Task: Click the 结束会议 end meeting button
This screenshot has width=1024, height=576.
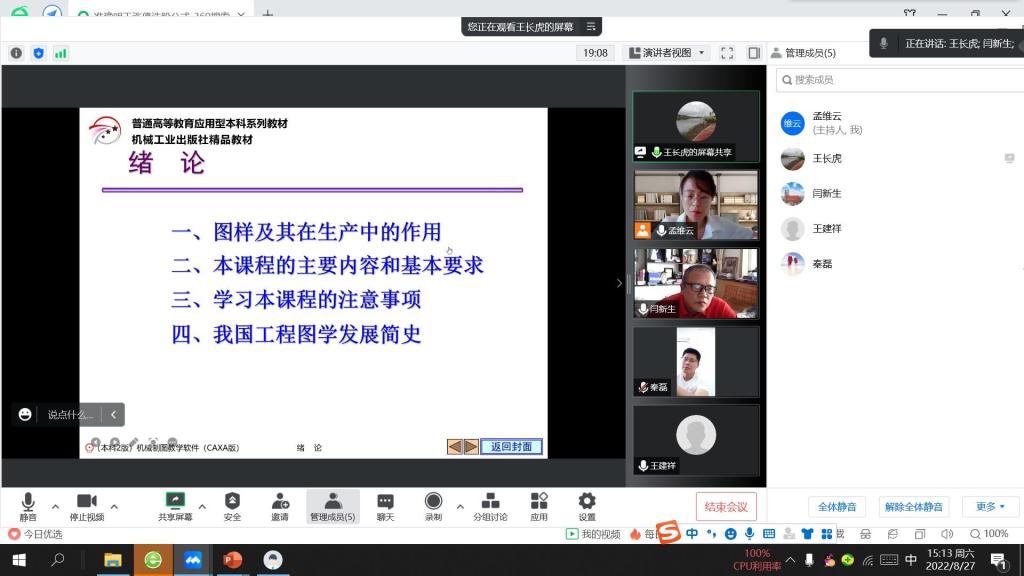Action: click(726, 507)
